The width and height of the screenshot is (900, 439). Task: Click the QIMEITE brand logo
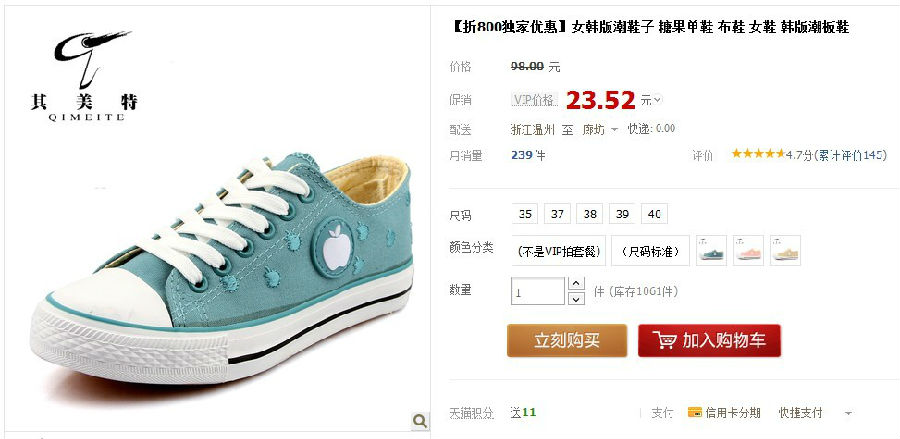pos(85,75)
